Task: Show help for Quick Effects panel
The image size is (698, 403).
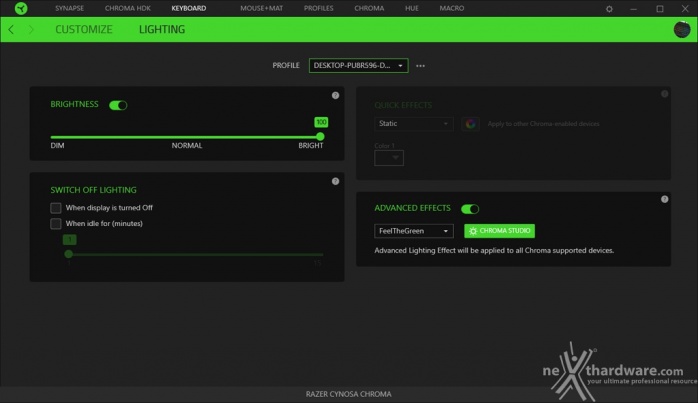Action: tap(664, 94)
